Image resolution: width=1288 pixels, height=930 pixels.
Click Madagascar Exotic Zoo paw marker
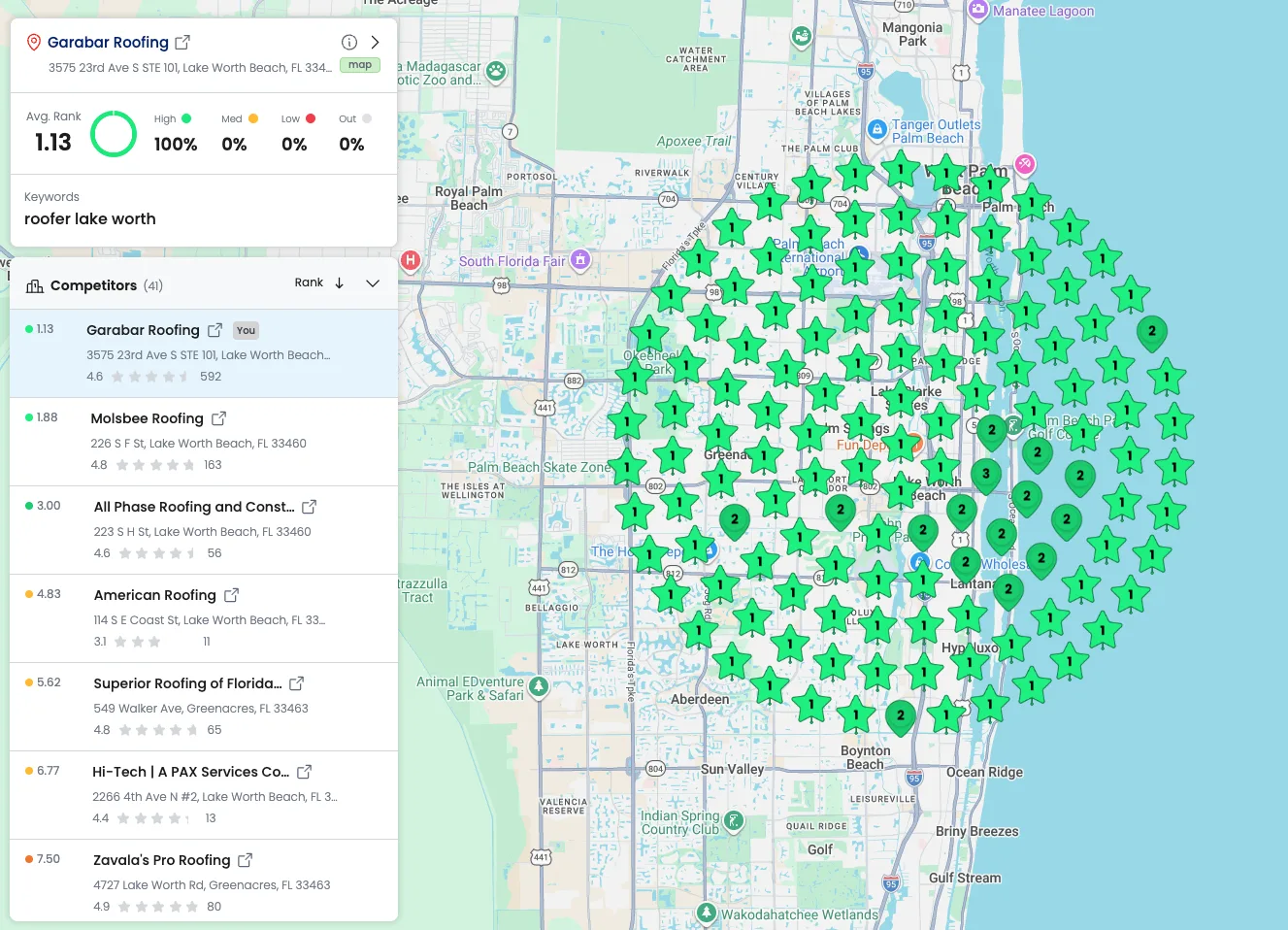pyautogui.click(x=496, y=71)
